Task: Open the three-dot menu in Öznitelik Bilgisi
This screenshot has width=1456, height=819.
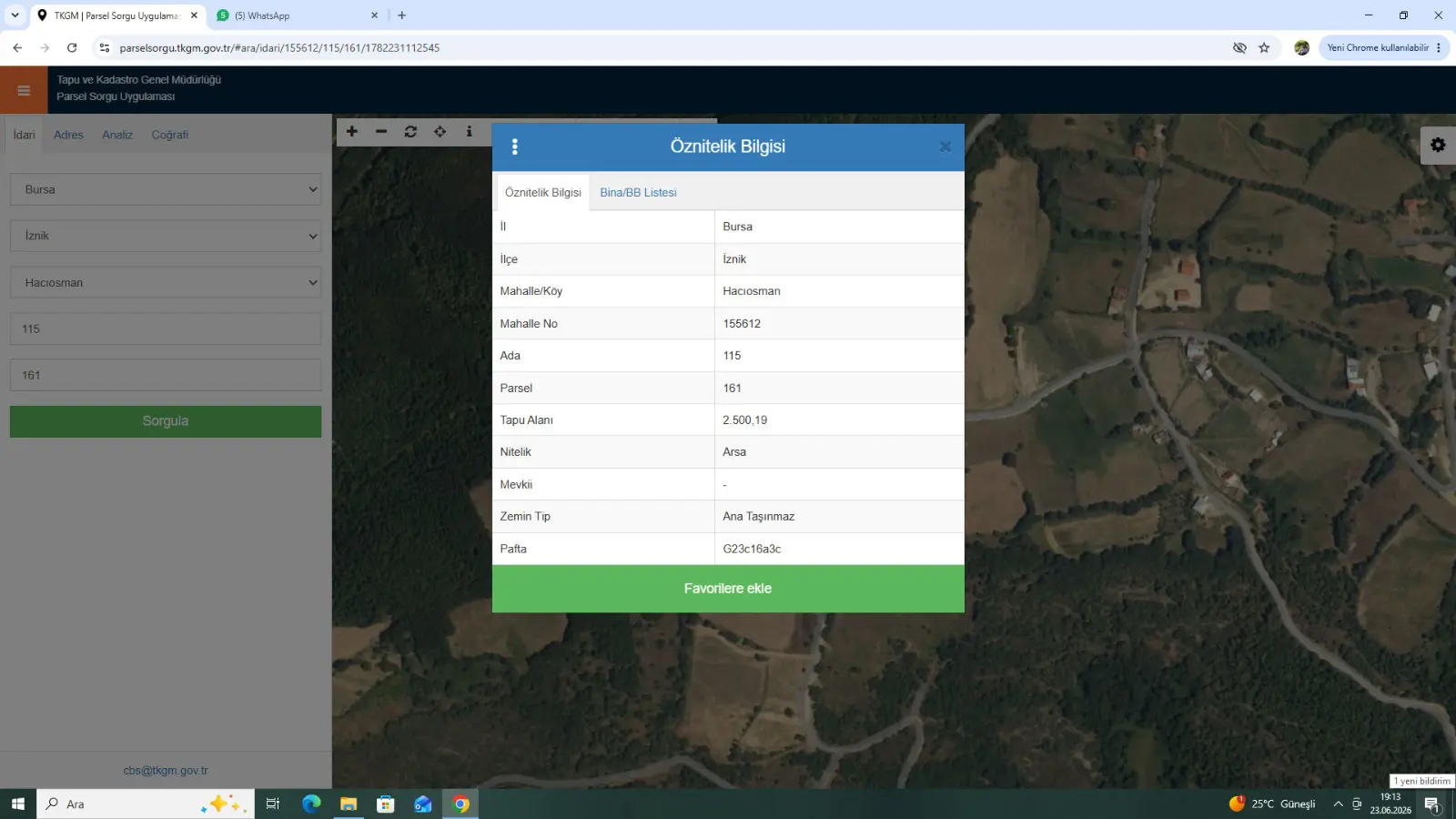Action: [515, 147]
